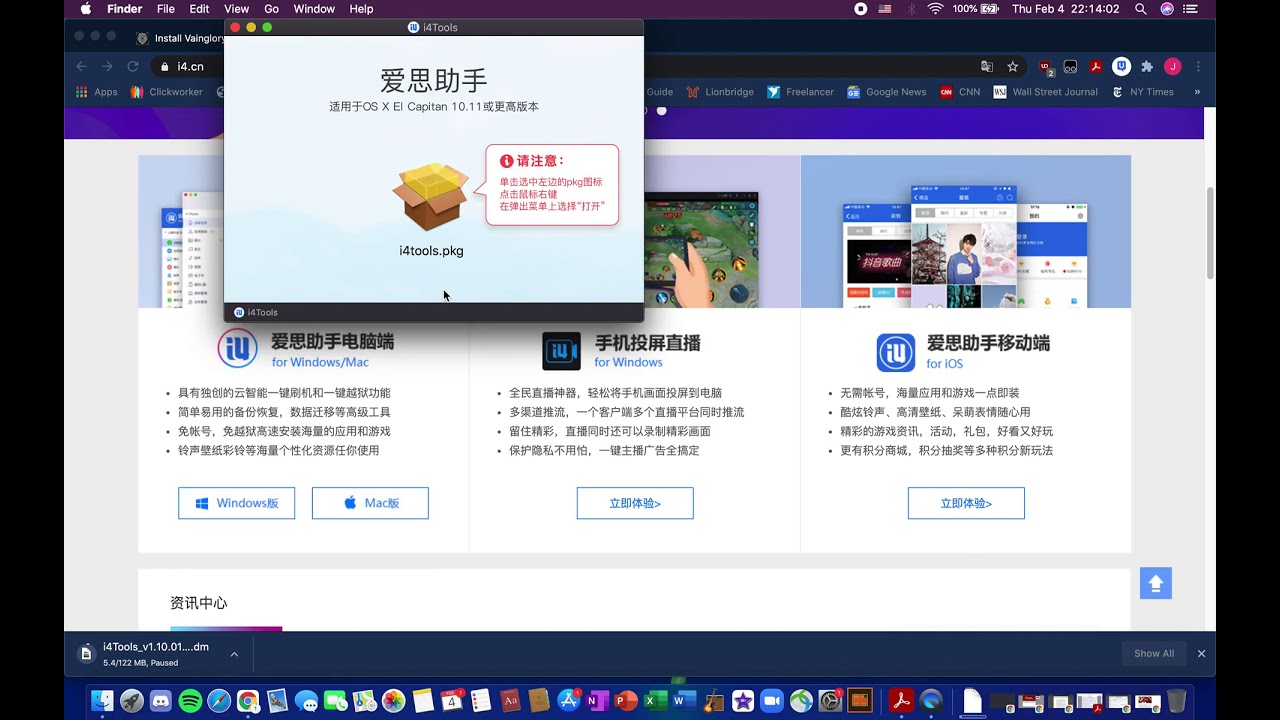Open the CNN bookmark
This screenshot has height=720, width=1280.
(960, 92)
